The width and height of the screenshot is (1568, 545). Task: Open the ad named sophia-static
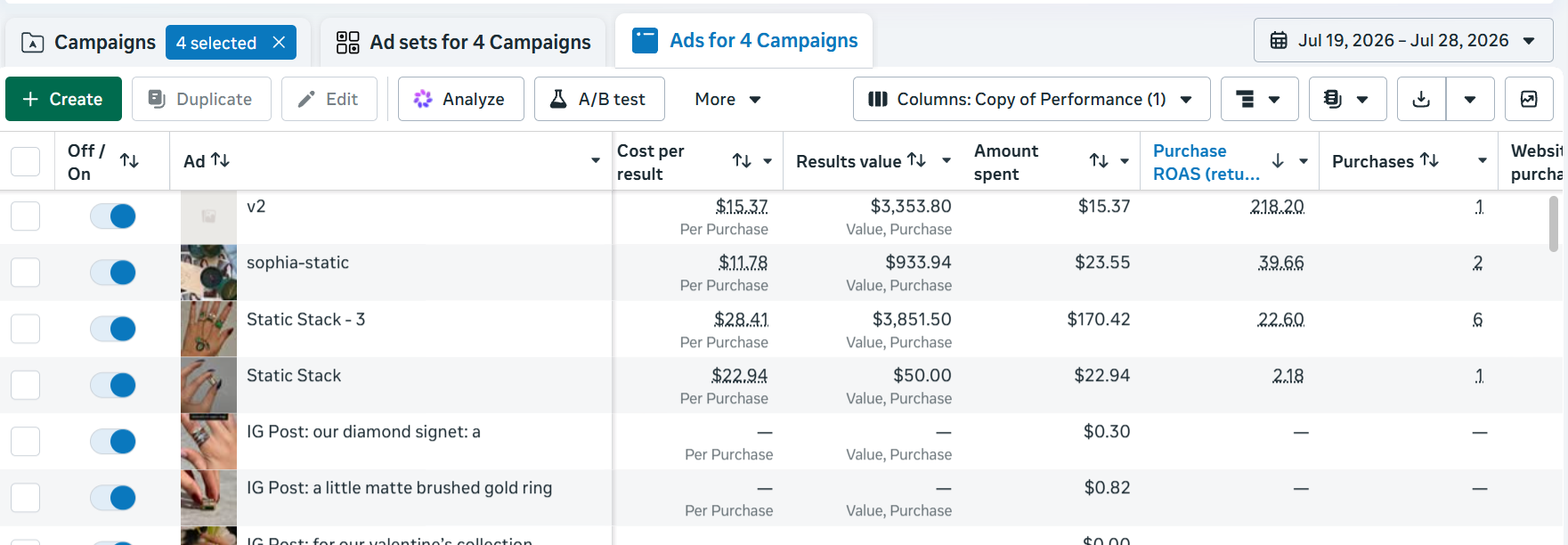click(297, 263)
